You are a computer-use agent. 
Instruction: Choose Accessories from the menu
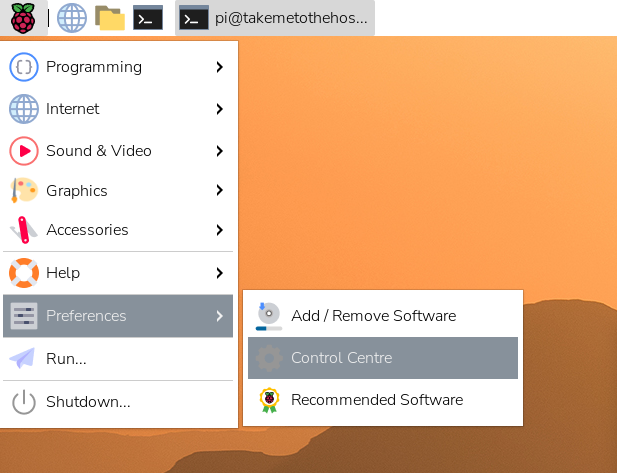[x=118, y=230]
